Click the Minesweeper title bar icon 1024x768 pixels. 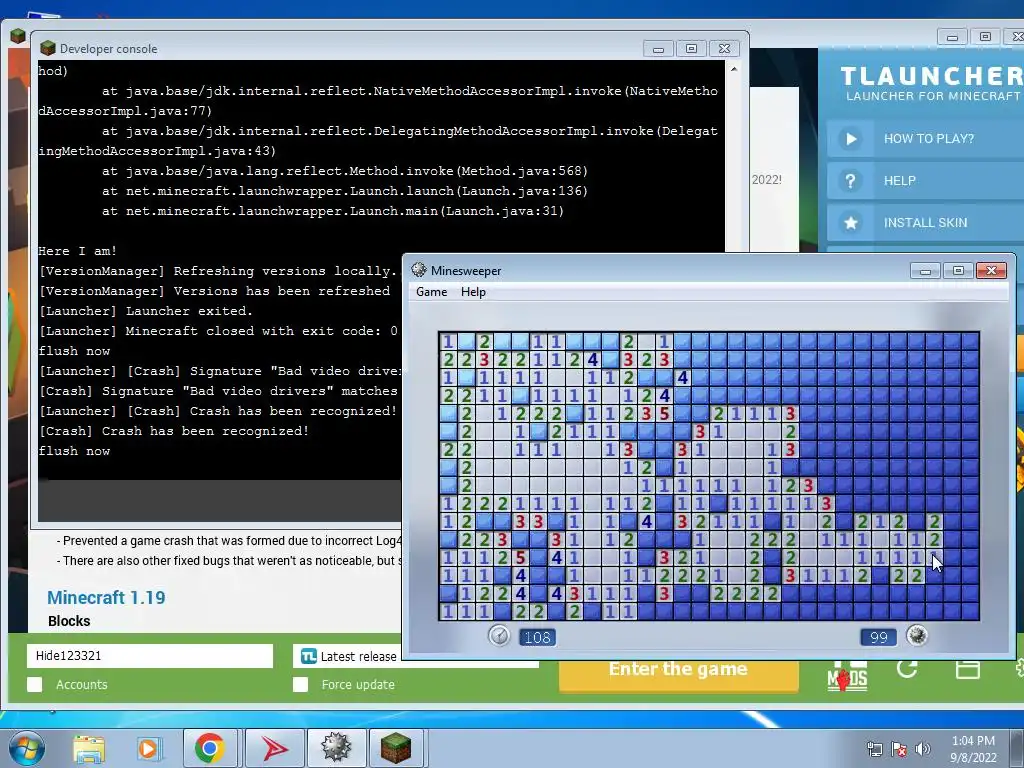click(x=419, y=270)
